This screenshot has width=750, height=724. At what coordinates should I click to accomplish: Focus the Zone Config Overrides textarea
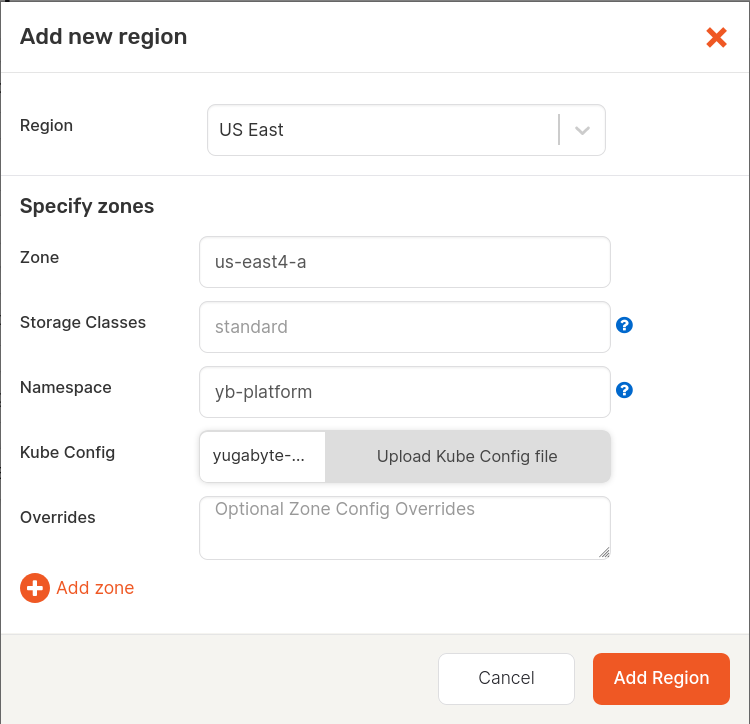click(x=404, y=527)
